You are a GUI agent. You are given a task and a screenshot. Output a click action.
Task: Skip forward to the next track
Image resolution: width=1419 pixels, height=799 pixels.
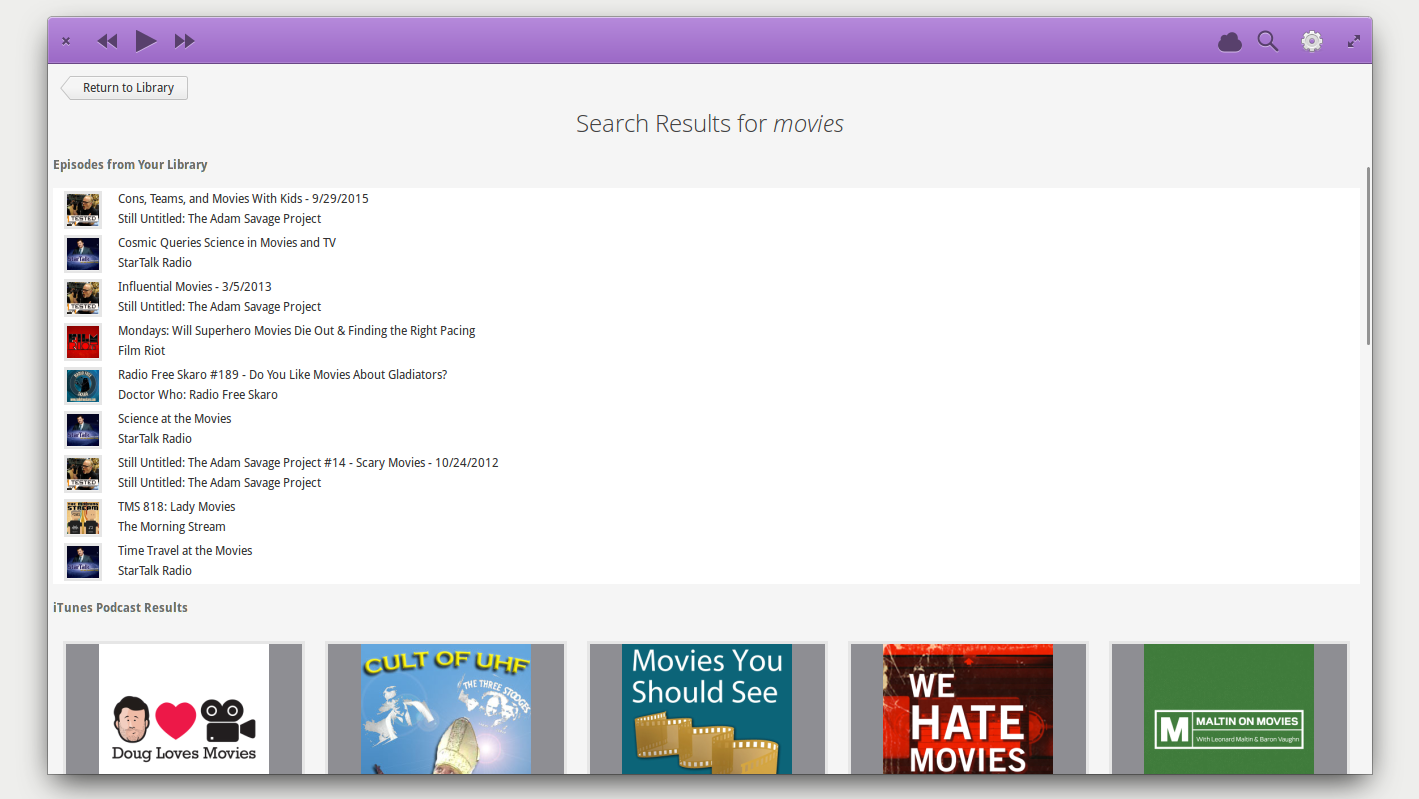pos(185,40)
